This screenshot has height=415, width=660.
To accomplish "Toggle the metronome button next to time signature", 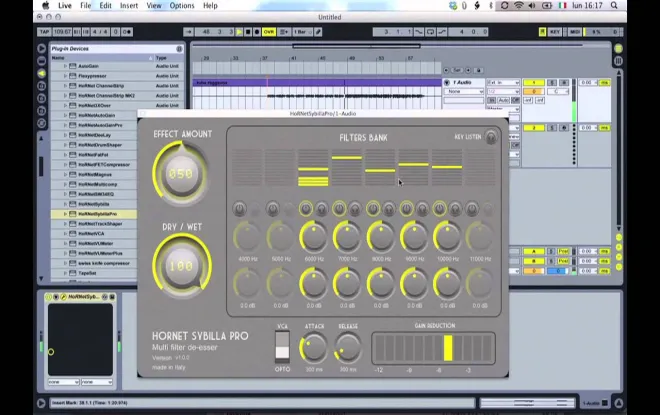I will pos(126,32).
